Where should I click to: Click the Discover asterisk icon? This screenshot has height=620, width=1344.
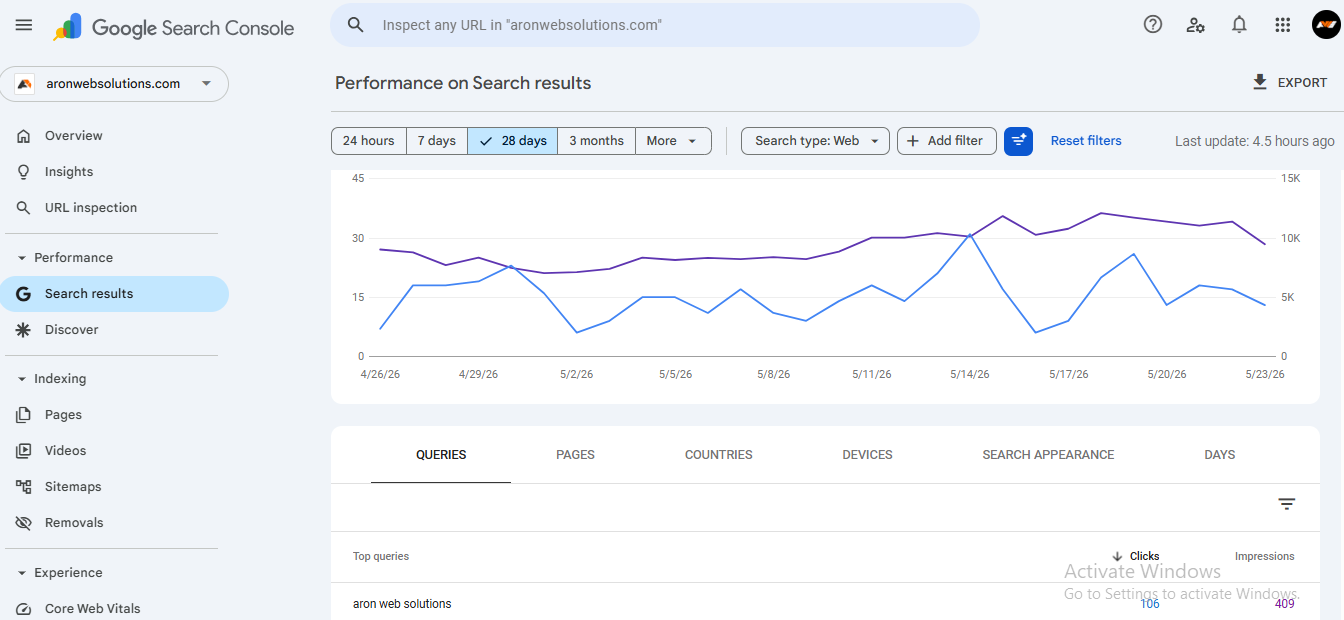click(x=24, y=330)
